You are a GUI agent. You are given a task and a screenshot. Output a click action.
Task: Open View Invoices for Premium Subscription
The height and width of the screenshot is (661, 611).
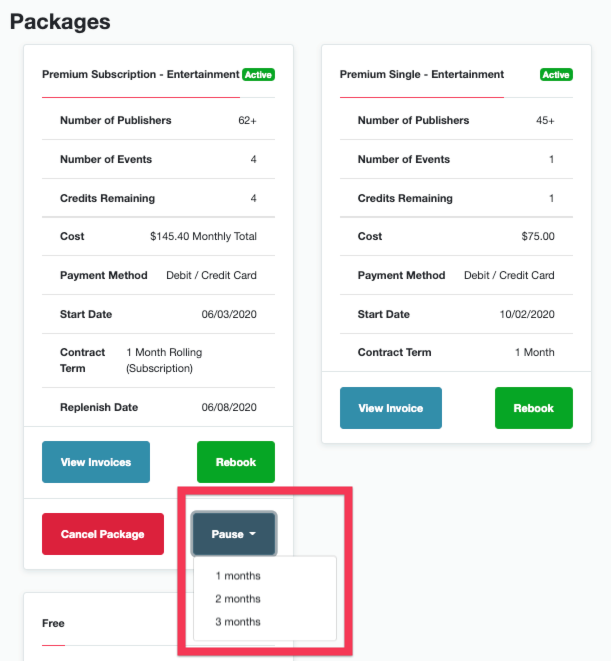pos(96,462)
